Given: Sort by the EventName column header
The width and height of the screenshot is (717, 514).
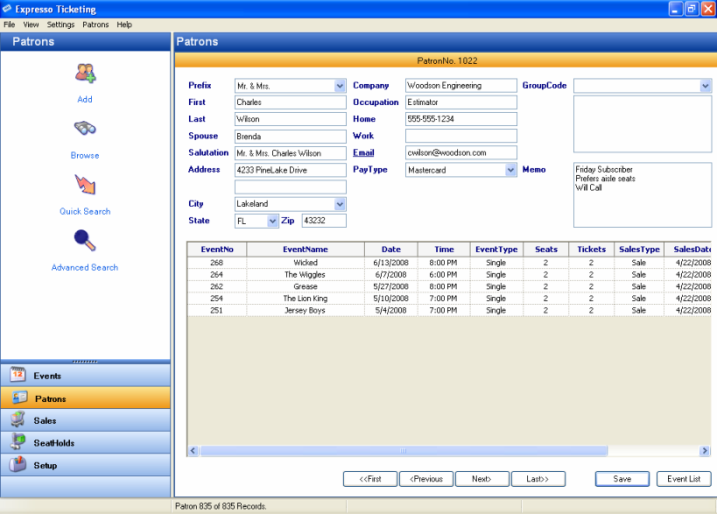Looking at the screenshot, I should coord(305,249).
